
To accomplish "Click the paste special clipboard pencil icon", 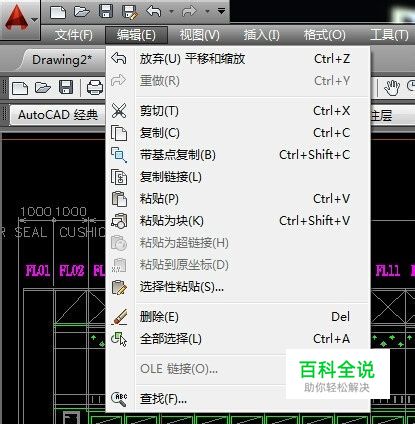I will click(x=119, y=287).
